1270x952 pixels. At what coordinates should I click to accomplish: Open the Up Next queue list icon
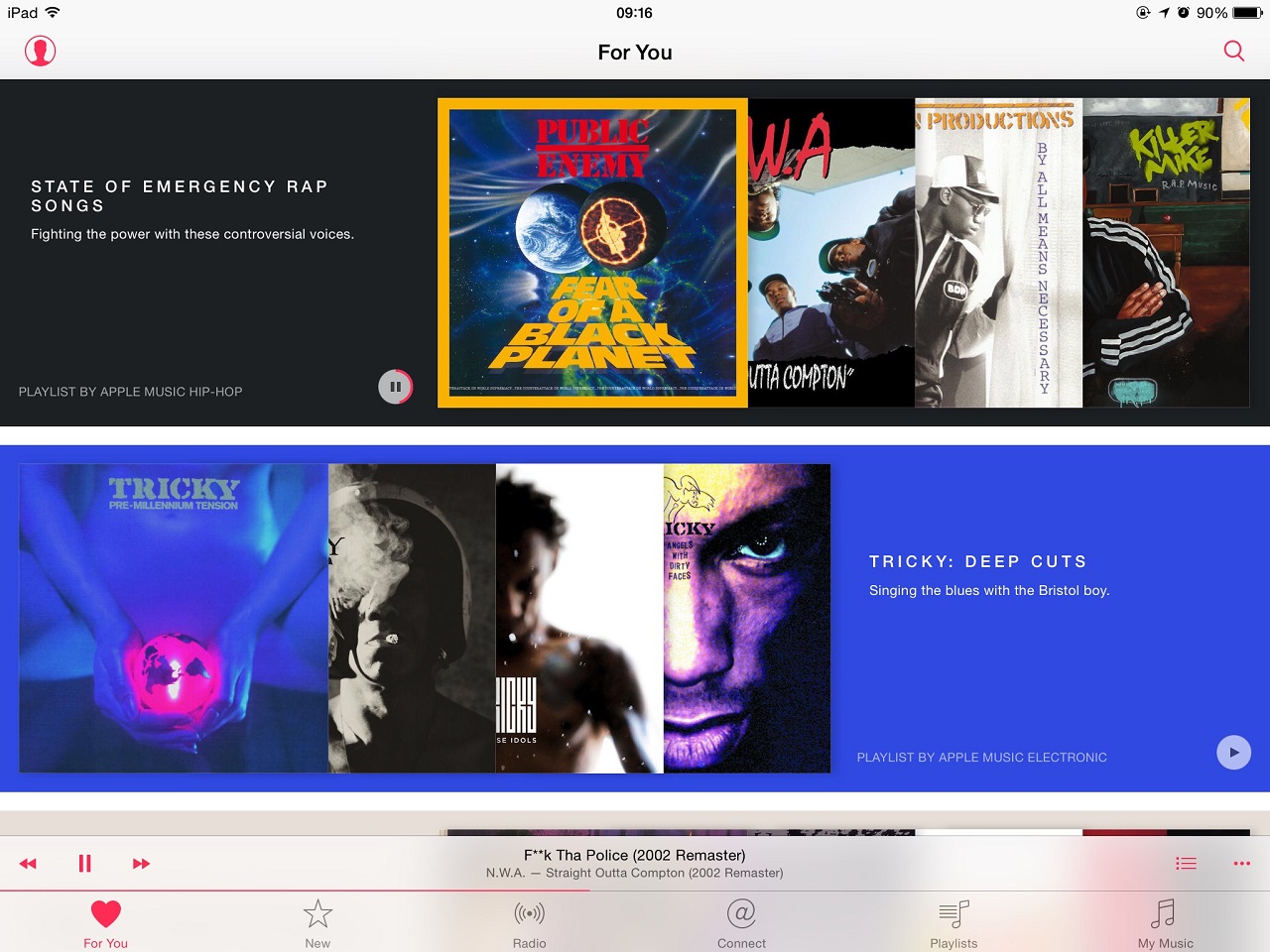click(x=1186, y=864)
